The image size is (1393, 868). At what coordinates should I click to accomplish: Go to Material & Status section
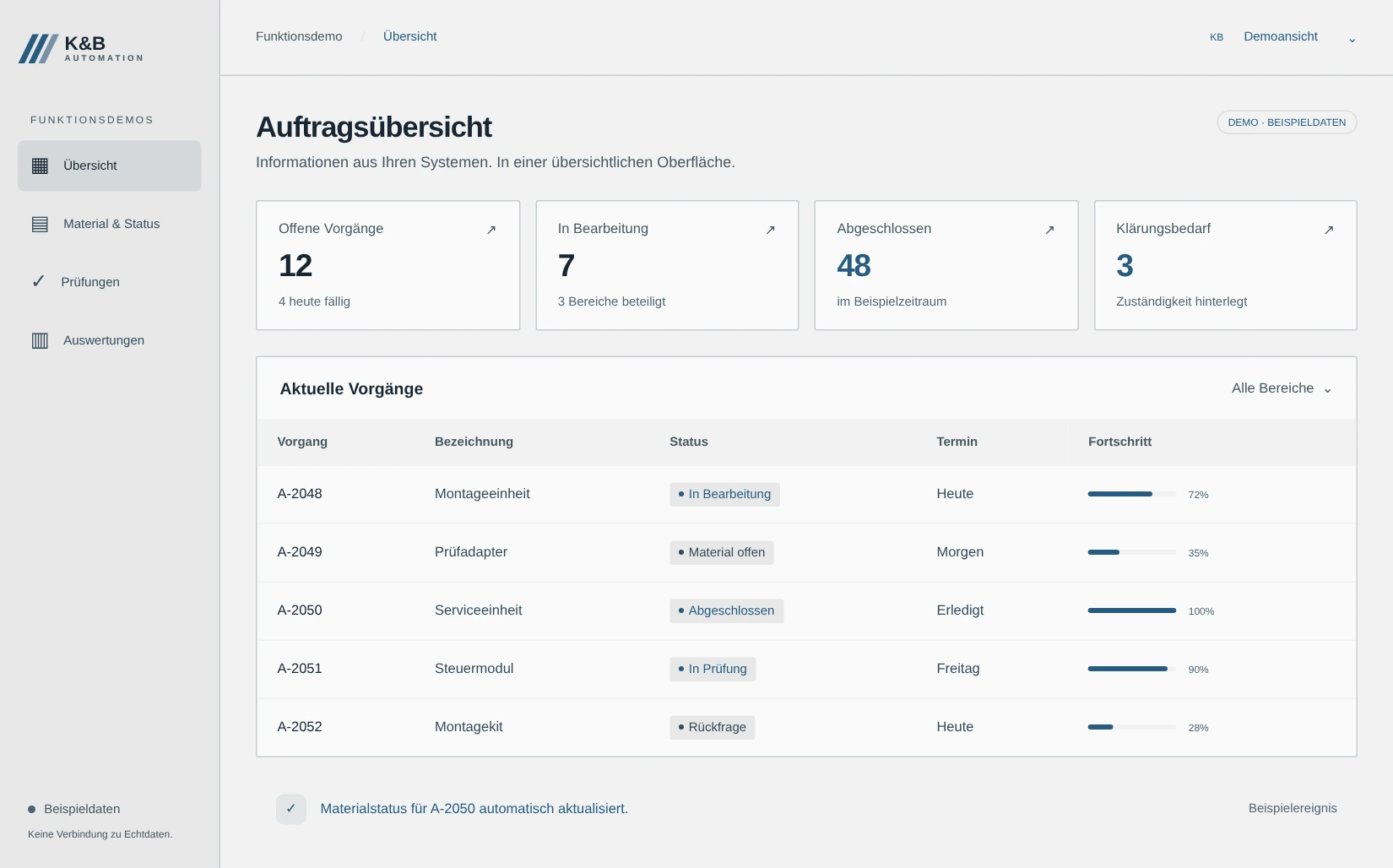click(110, 224)
